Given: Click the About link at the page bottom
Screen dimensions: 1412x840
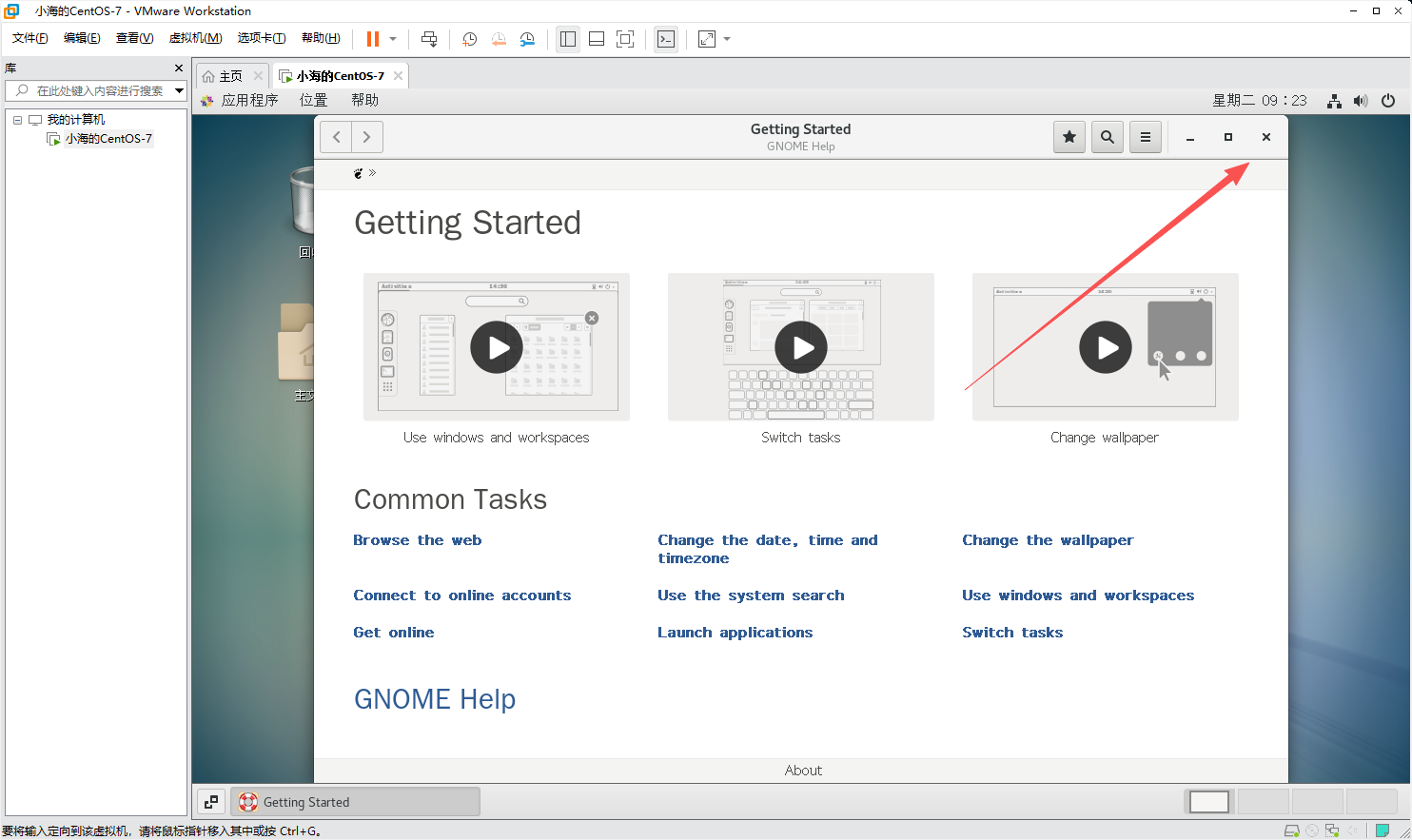Looking at the screenshot, I should pos(803,771).
